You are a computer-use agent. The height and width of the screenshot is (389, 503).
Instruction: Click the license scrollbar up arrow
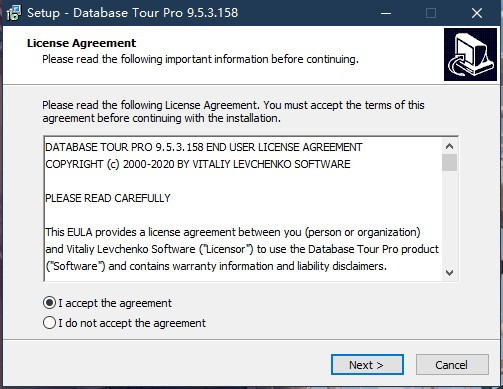pos(449,146)
